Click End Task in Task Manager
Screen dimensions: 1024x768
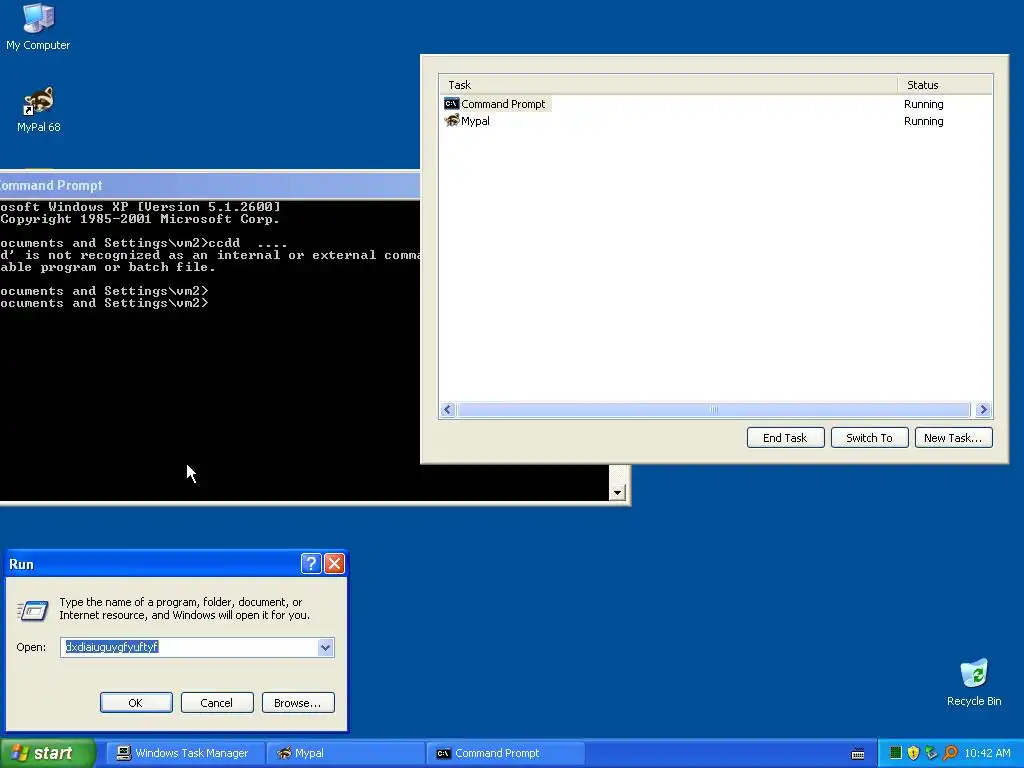(785, 438)
